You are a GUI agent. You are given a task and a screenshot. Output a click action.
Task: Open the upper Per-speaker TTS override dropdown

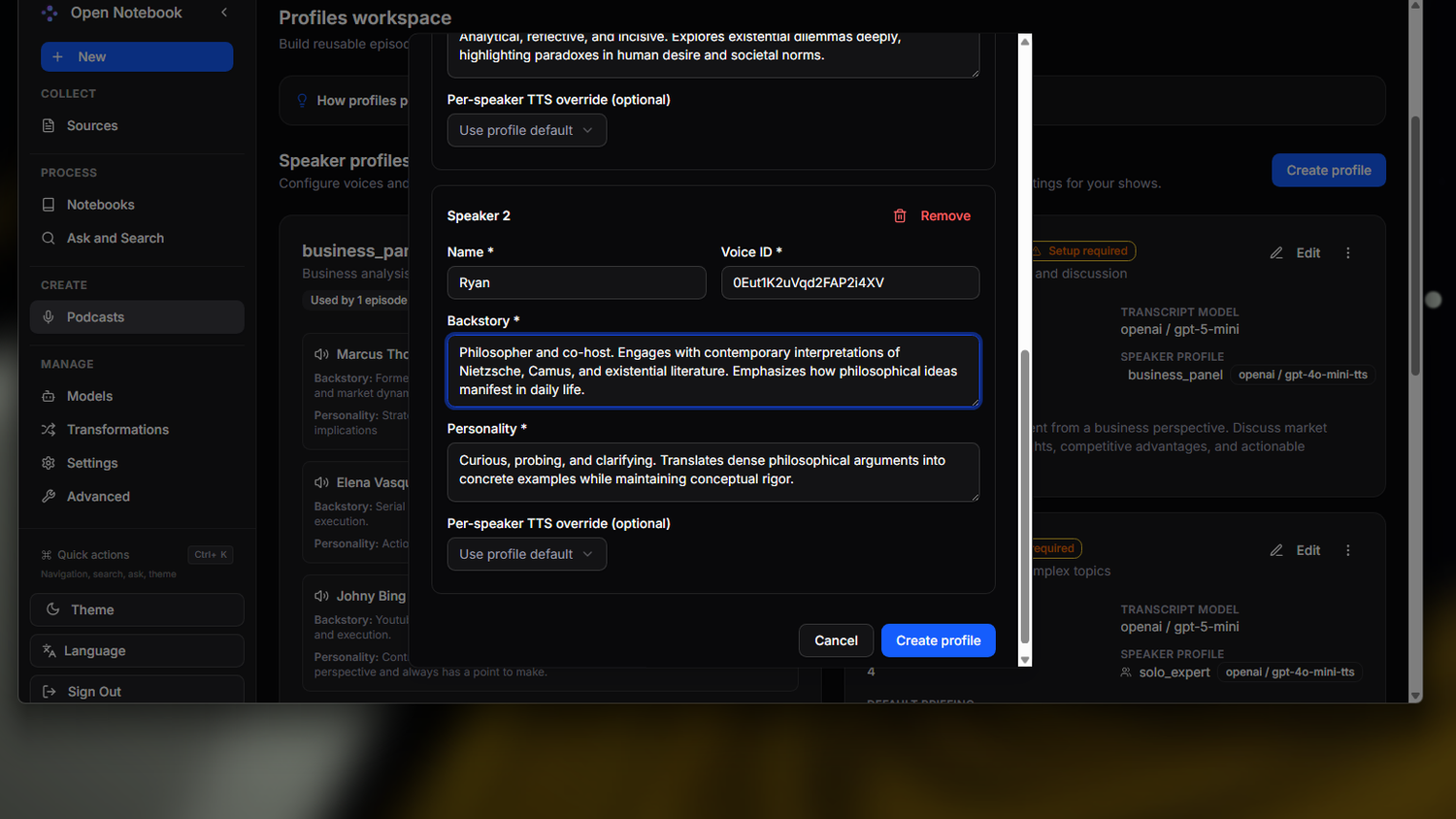(x=527, y=130)
